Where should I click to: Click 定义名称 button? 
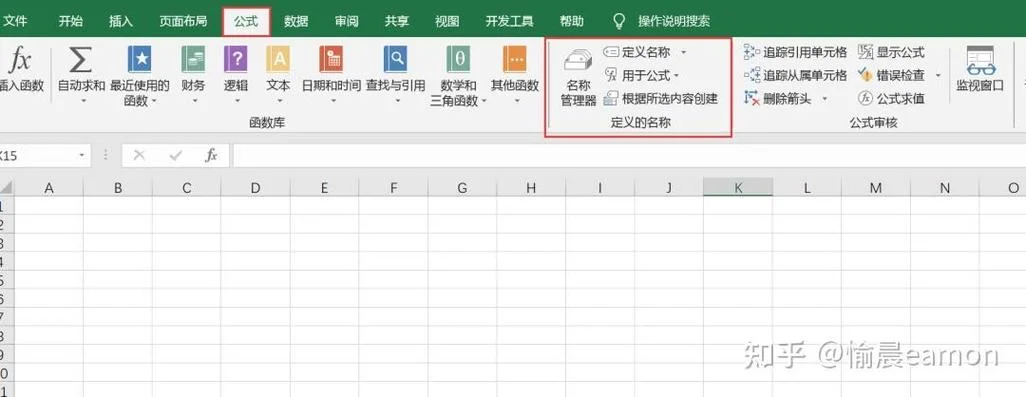click(638, 52)
